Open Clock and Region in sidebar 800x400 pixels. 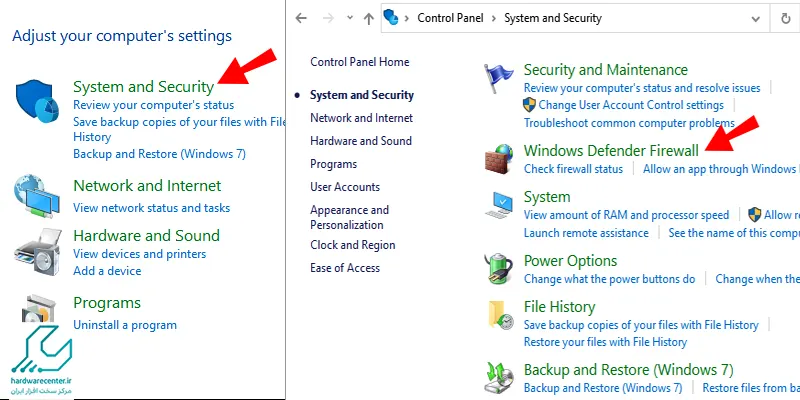tap(353, 245)
